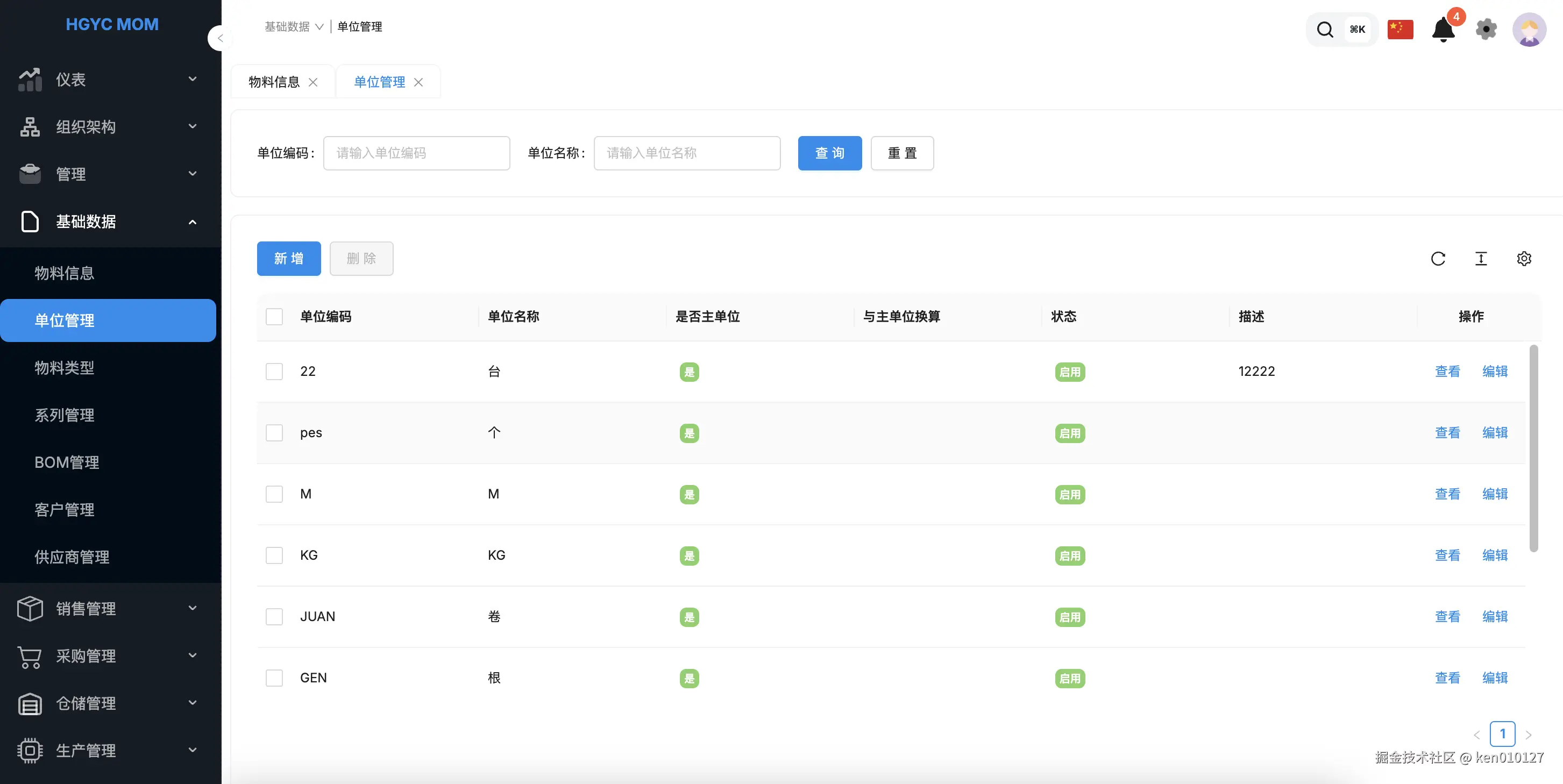
Task: Switch to the 物料信息 tab
Action: coord(274,82)
